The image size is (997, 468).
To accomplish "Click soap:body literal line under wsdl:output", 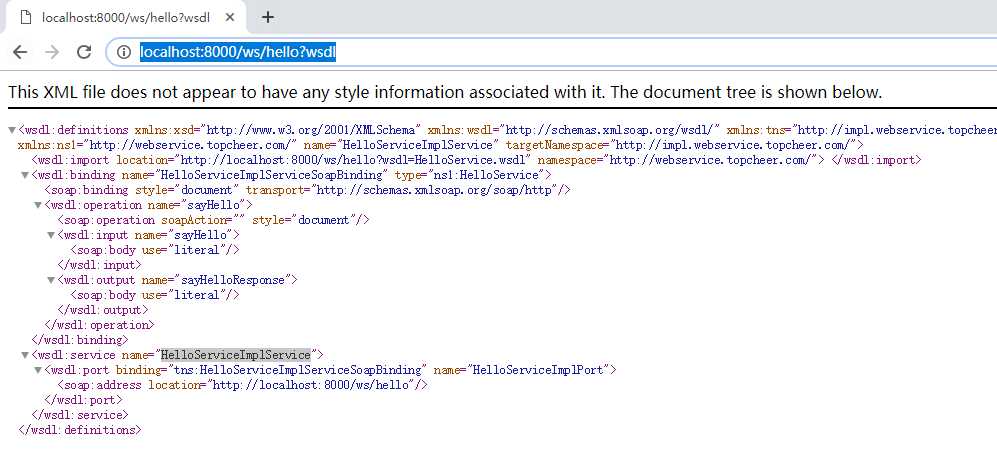I will (x=155, y=295).
